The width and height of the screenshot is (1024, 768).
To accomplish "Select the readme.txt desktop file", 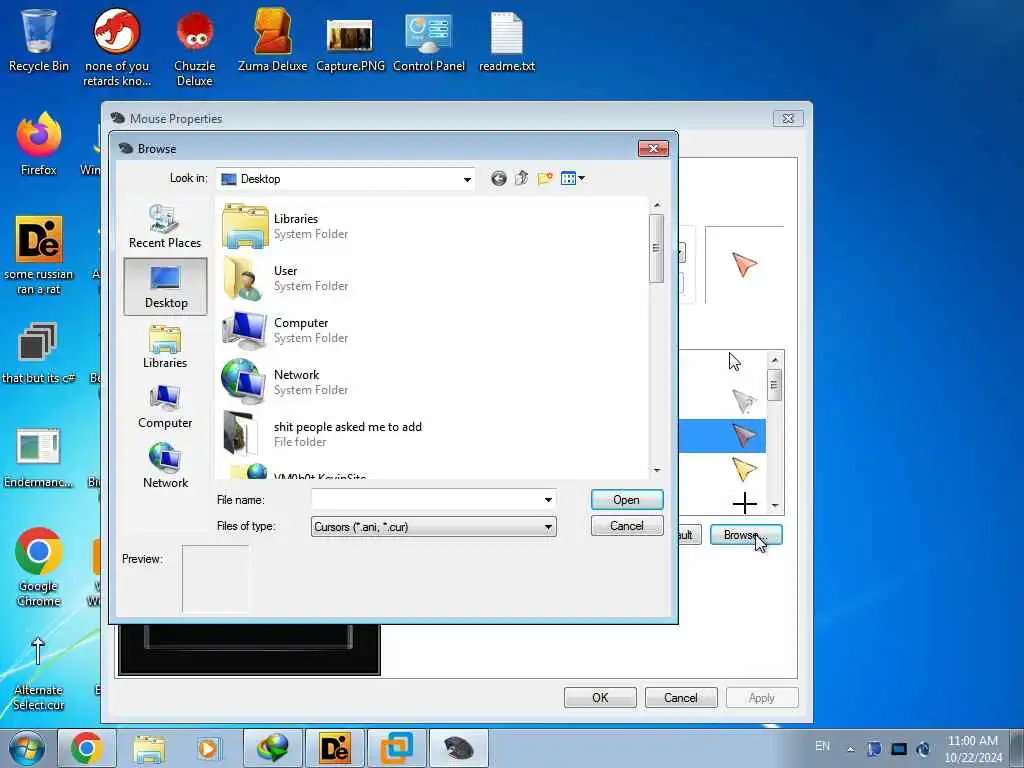I will coord(507,42).
